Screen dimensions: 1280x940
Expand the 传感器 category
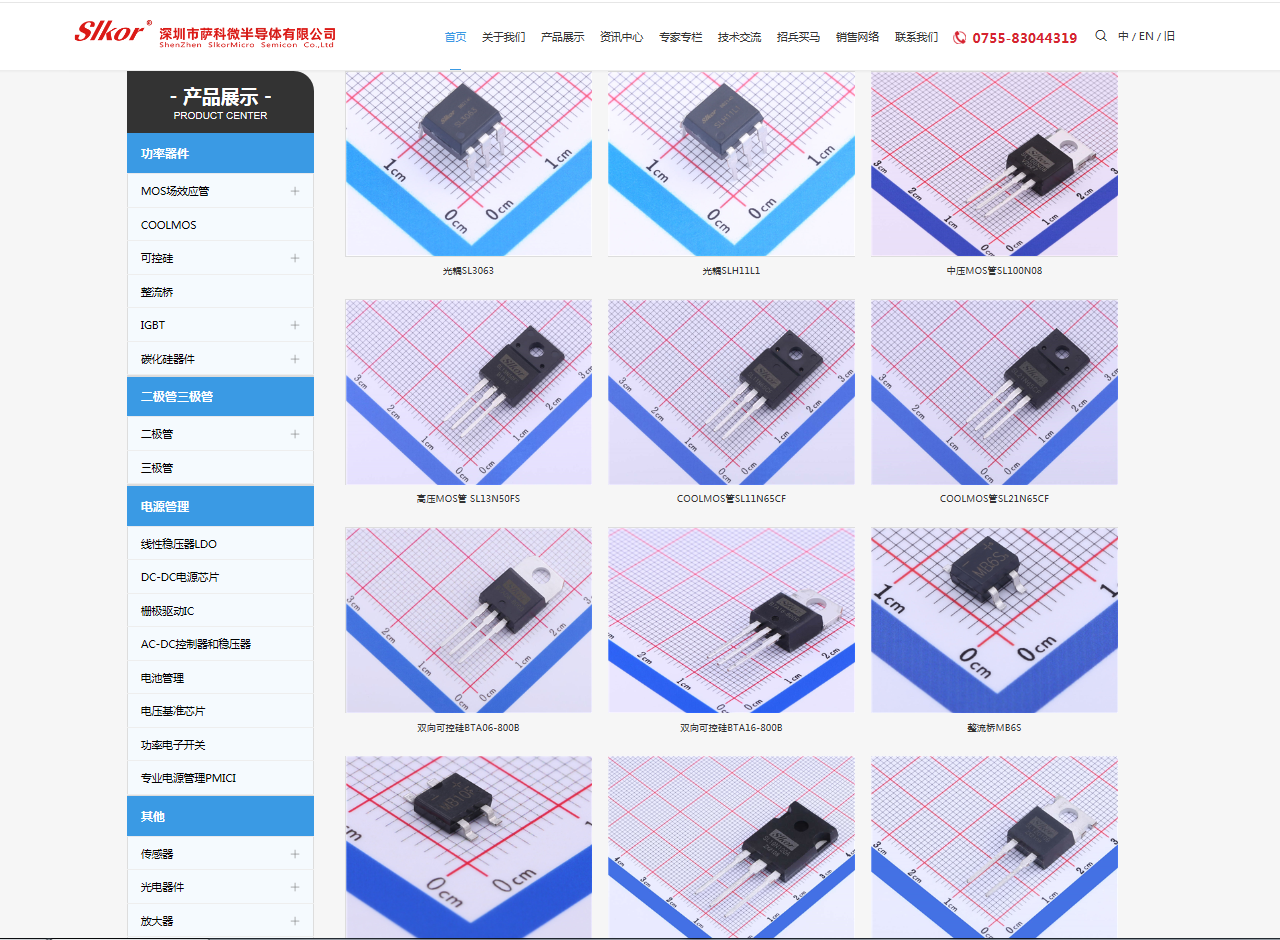point(295,854)
